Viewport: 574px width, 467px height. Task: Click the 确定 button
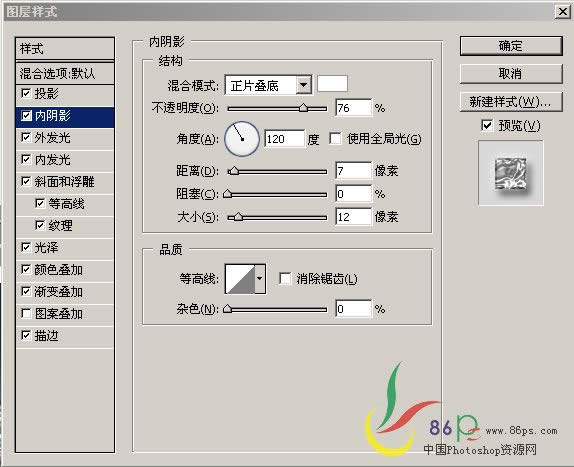pos(511,46)
